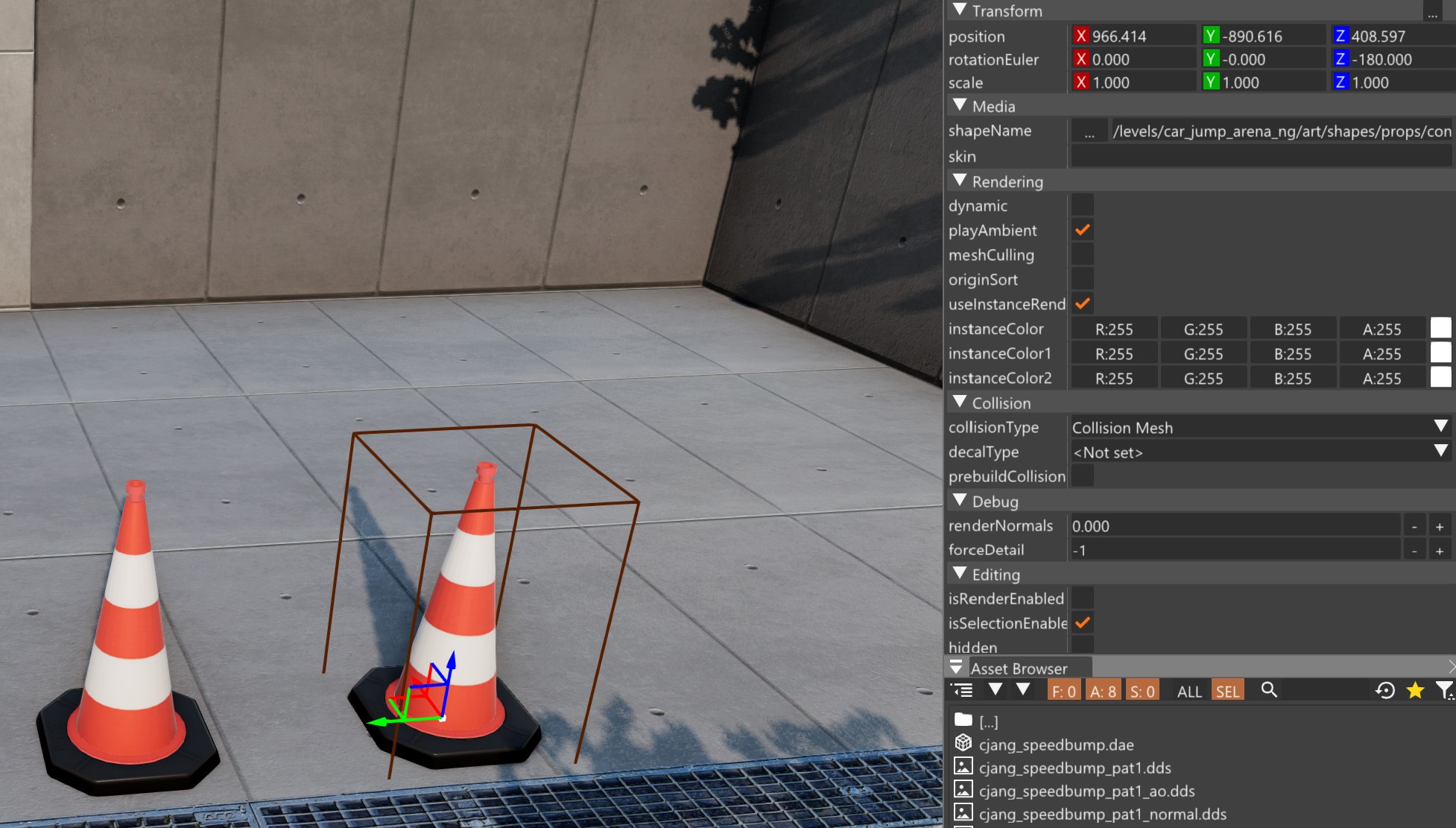Click the SEL filter button

(x=1227, y=692)
